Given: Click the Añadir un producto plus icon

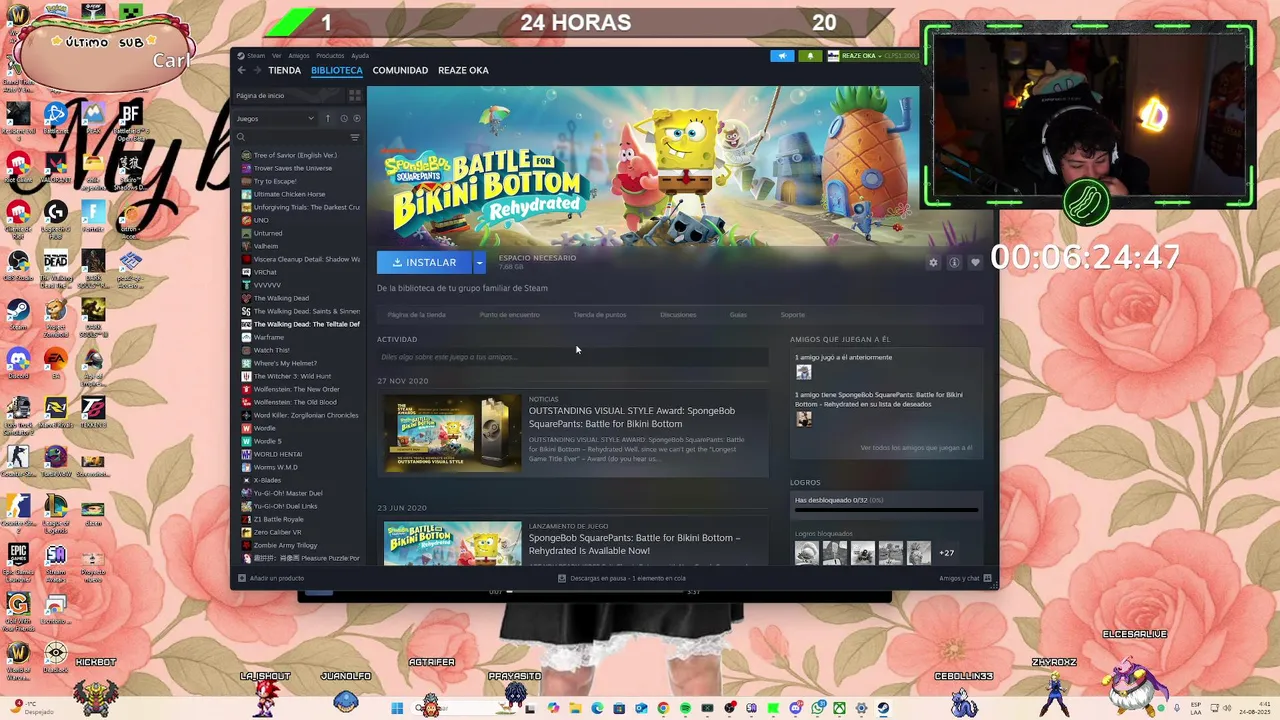Looking at the screenshot, I should pos(241,578).
